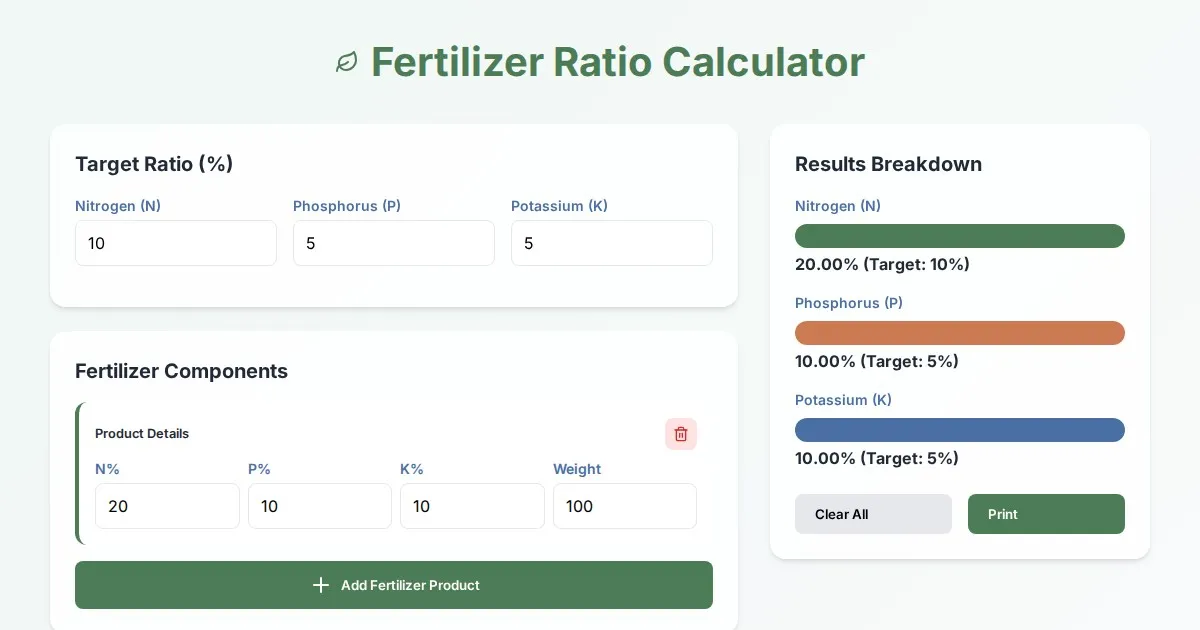Click the Fertilizer Ratio Calculator title
The image size is (1200, 630).
tap(617, 62)
